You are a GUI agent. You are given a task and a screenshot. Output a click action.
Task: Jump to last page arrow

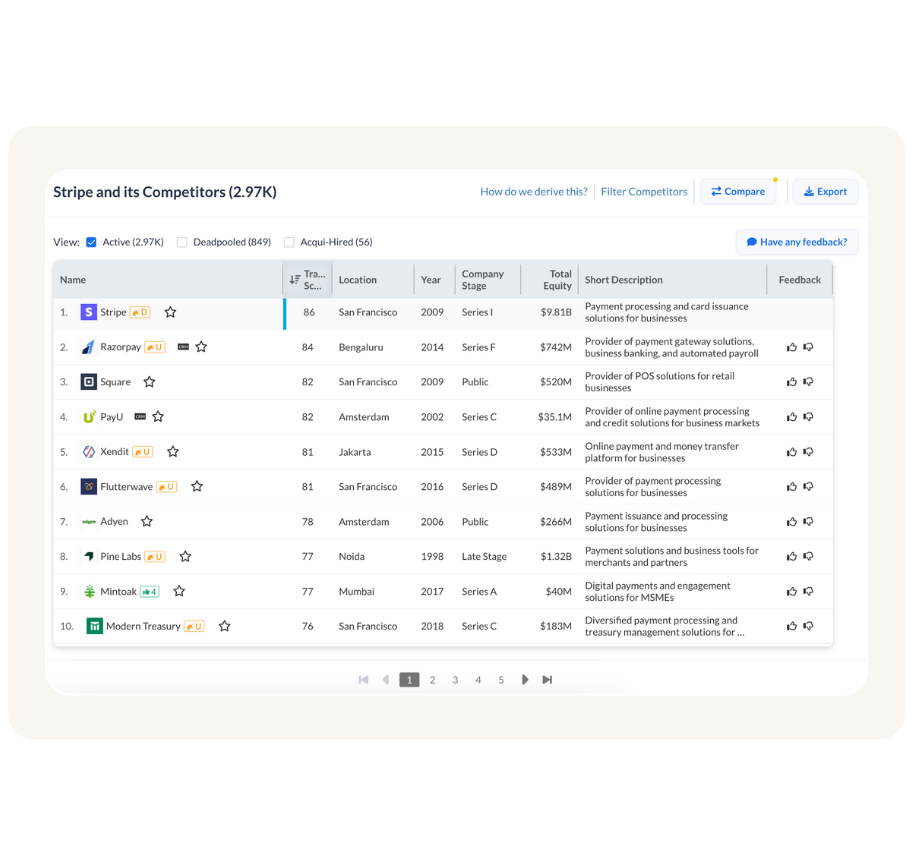point(547,680)
